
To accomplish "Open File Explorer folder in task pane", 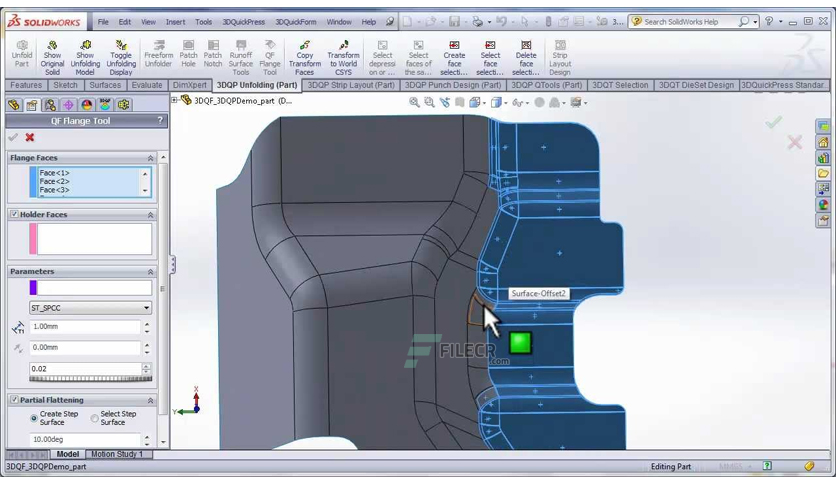I will 823,174.
